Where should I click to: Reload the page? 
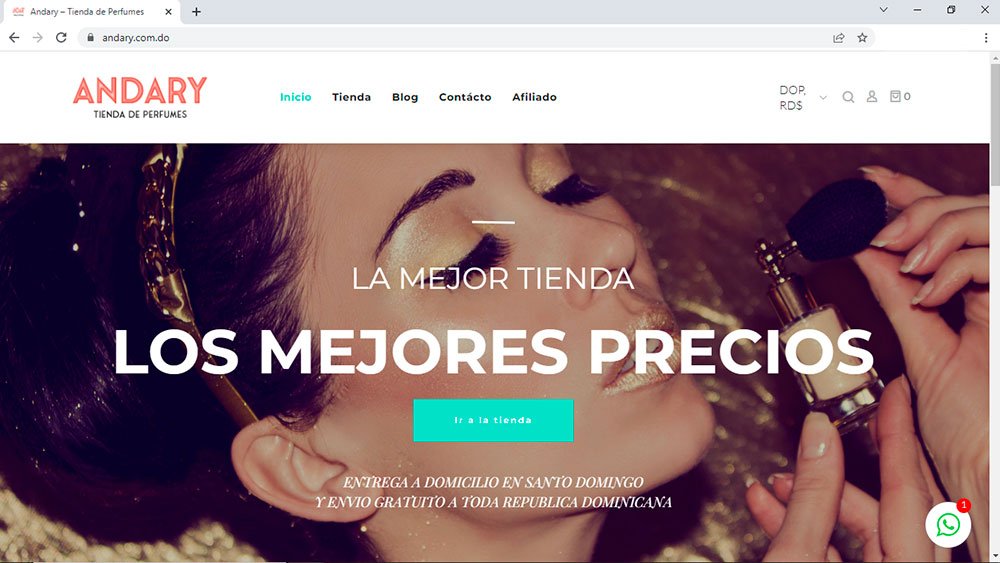[61, 38]
